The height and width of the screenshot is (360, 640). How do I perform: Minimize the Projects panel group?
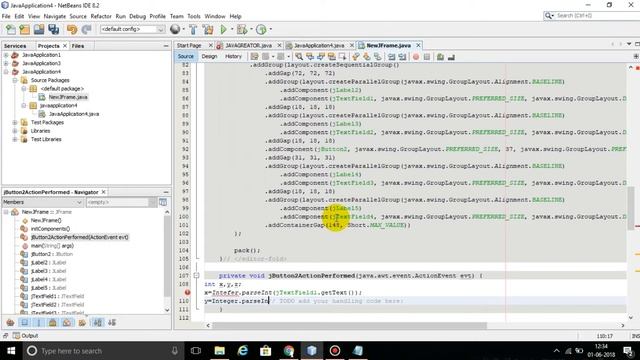tap(166, 46)
